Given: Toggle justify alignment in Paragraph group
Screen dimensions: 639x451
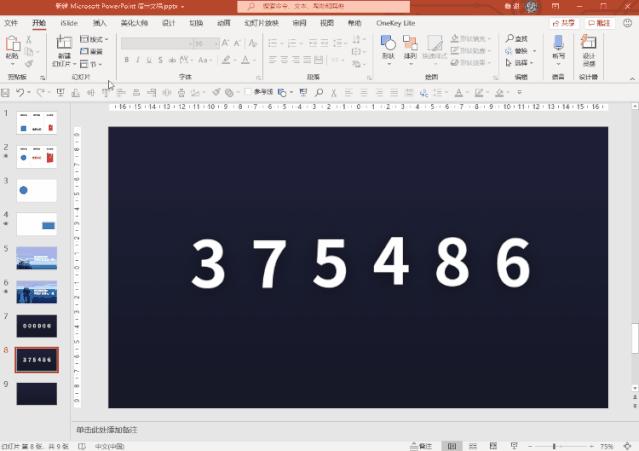Looking at the screenshot, I should click(x=307, y=60).
